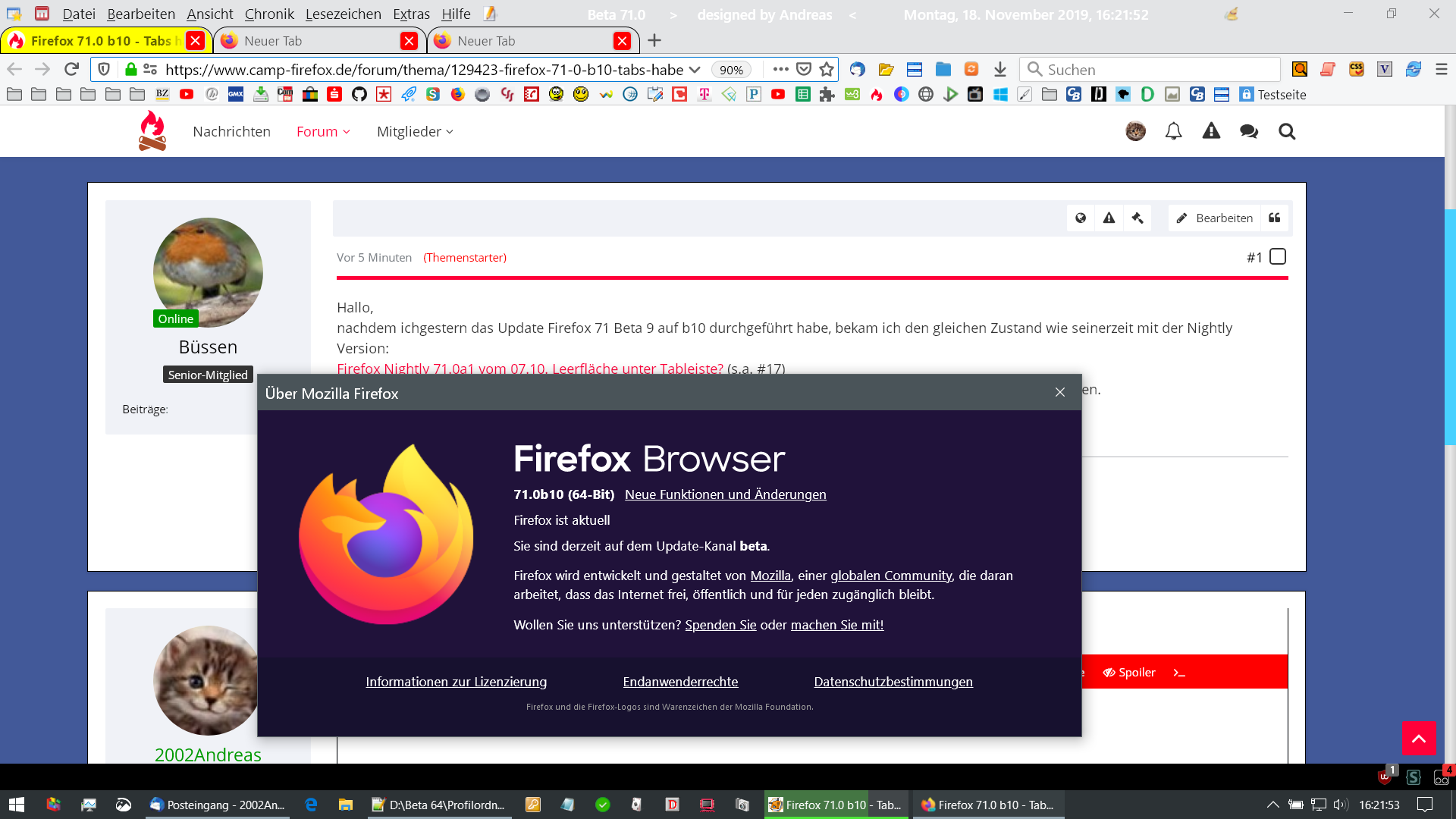
Task: Bookmark page with the star icon
Action: pos(827,69)
